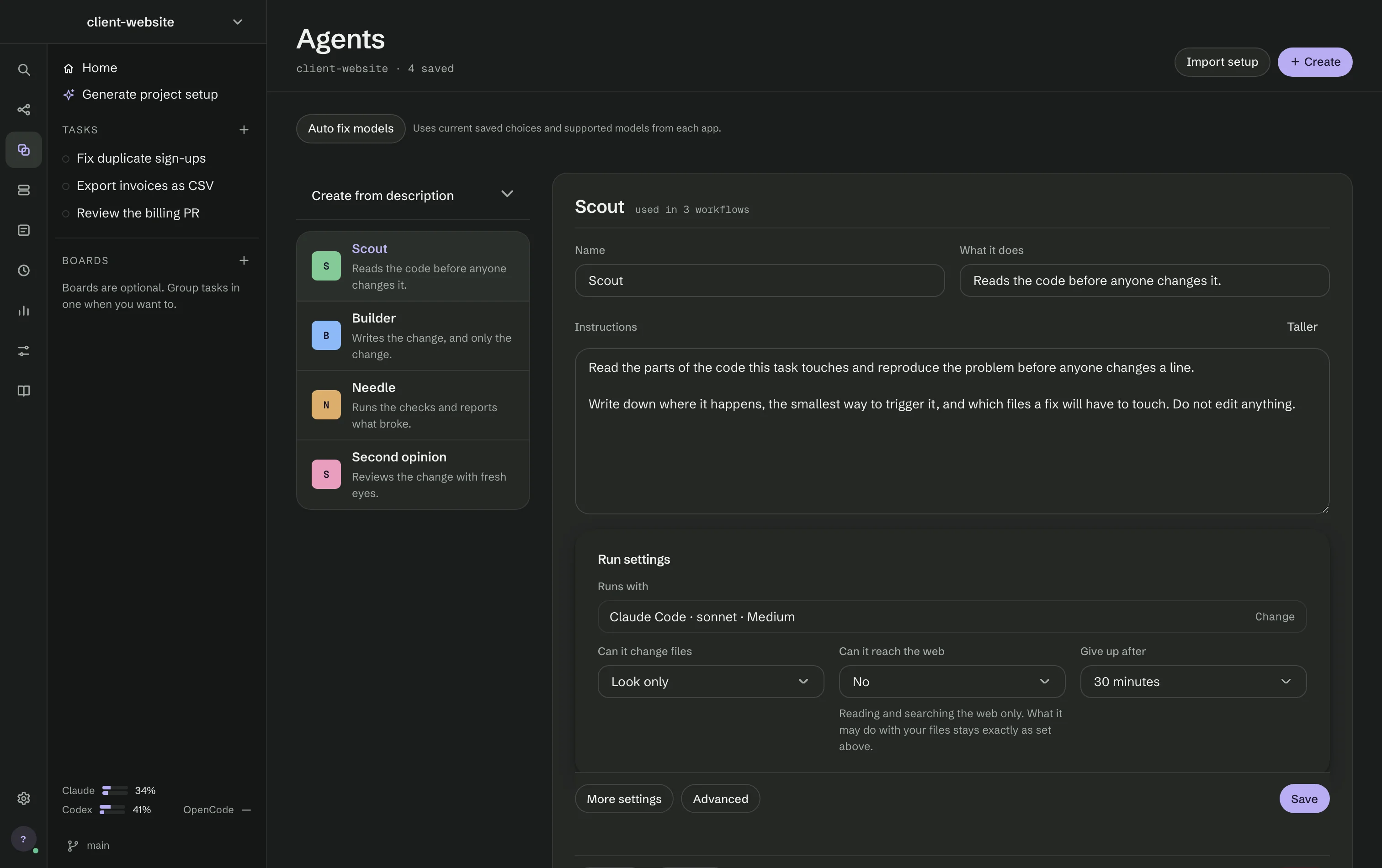The image size is (1382, 868).
Task: Click the status circle beside Review the billing PR
Action: coord(65,213)
